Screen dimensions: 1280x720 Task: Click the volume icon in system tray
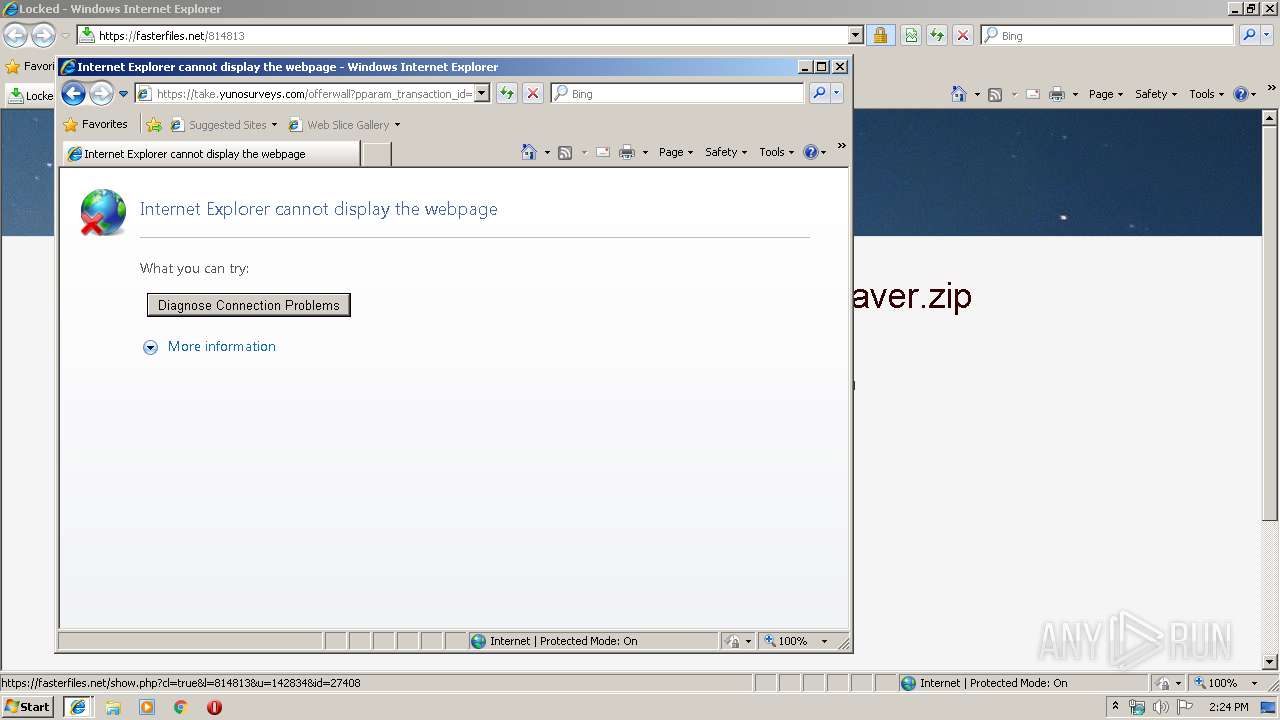point(1161,707)
